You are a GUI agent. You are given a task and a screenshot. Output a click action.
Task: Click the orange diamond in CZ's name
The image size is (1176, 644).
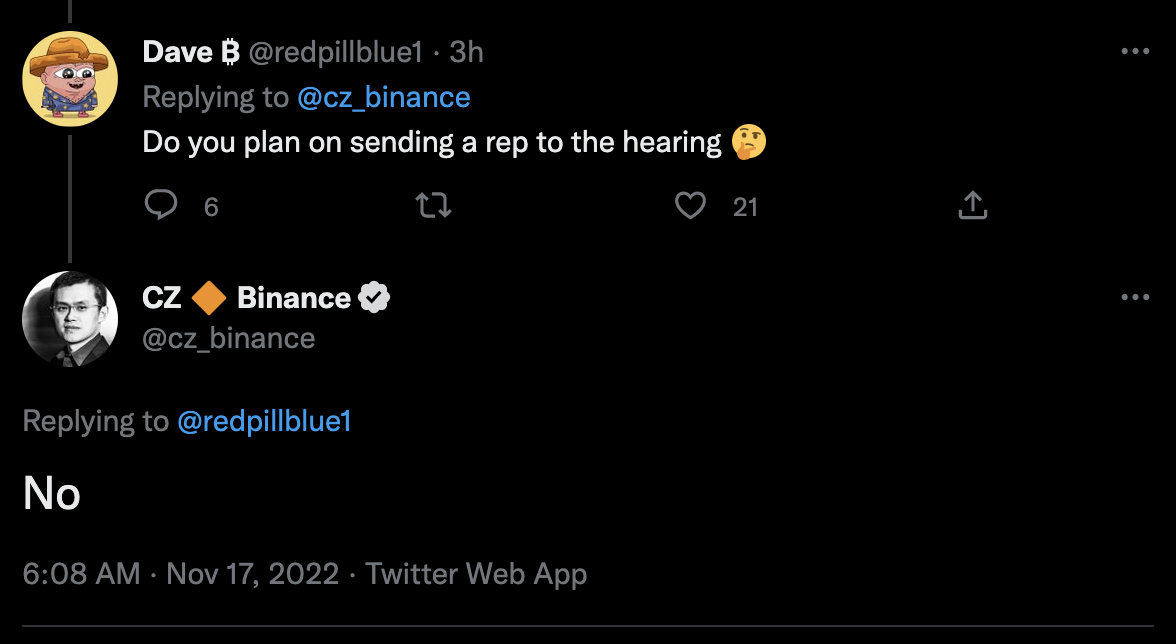pyautogui.click(x=209, y=298)
